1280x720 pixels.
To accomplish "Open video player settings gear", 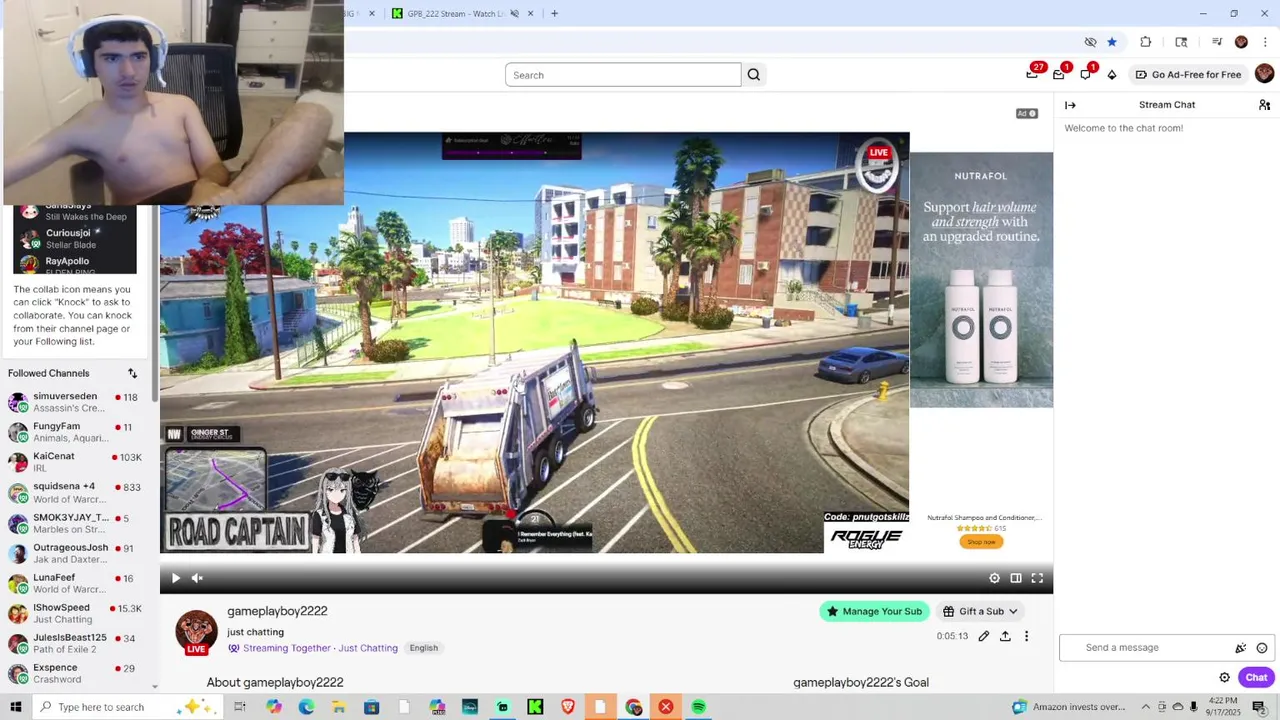I will (994, 578).
